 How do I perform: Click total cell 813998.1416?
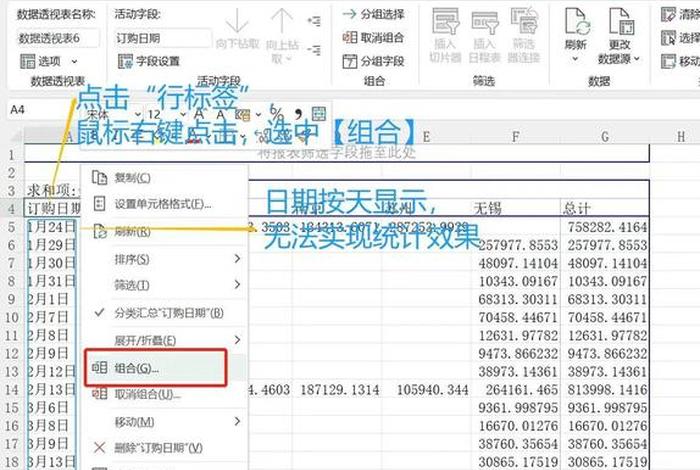click(x=607, y=390)
